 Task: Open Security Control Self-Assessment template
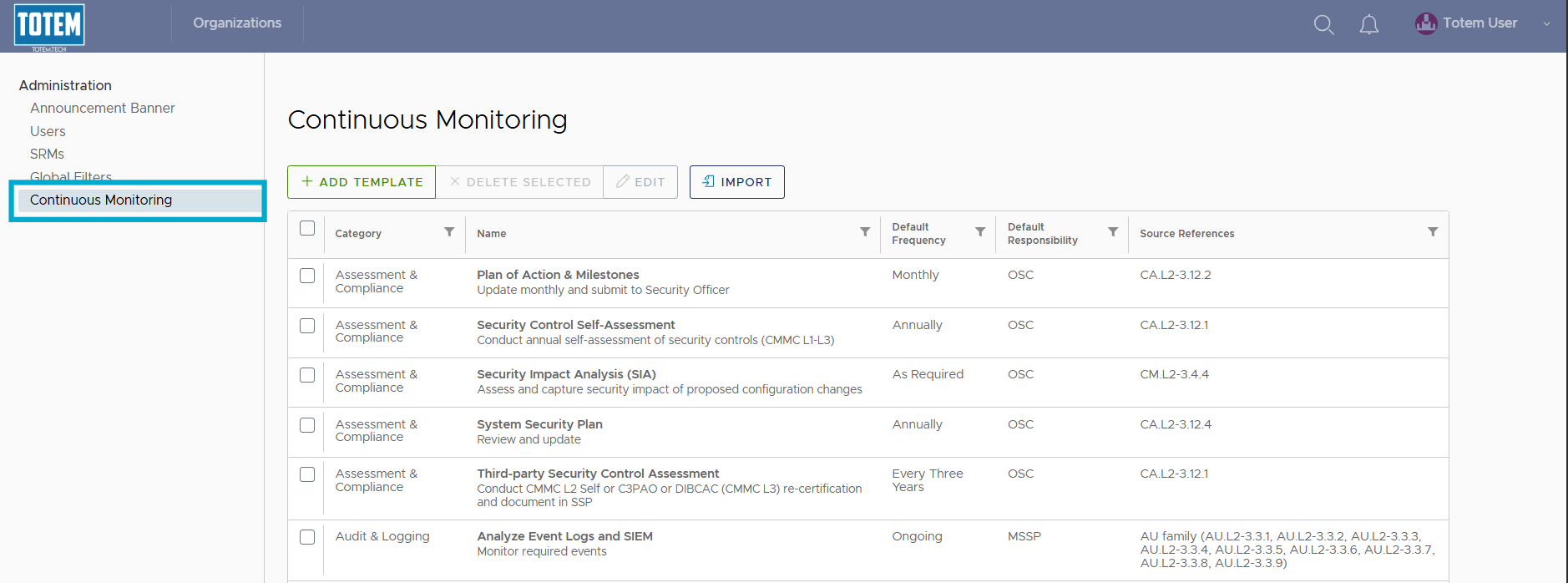coord(576,325)
